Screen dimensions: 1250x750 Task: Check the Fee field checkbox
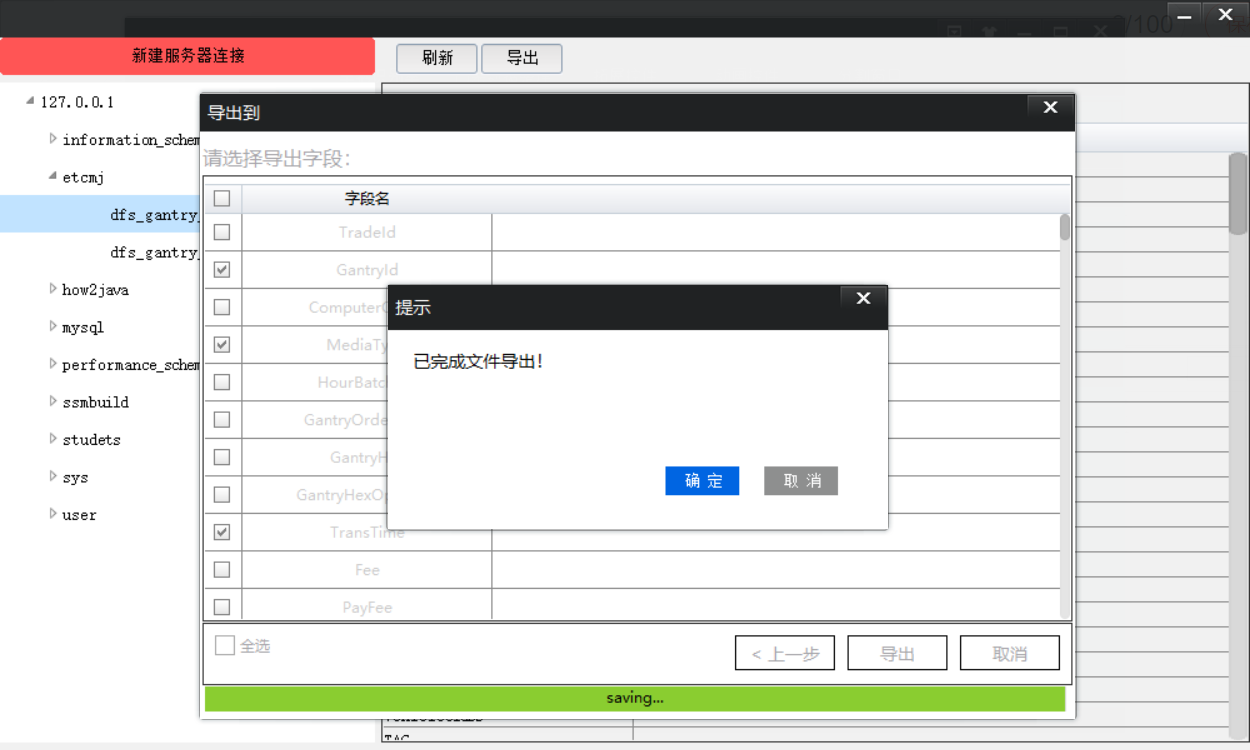coord(222,569)
